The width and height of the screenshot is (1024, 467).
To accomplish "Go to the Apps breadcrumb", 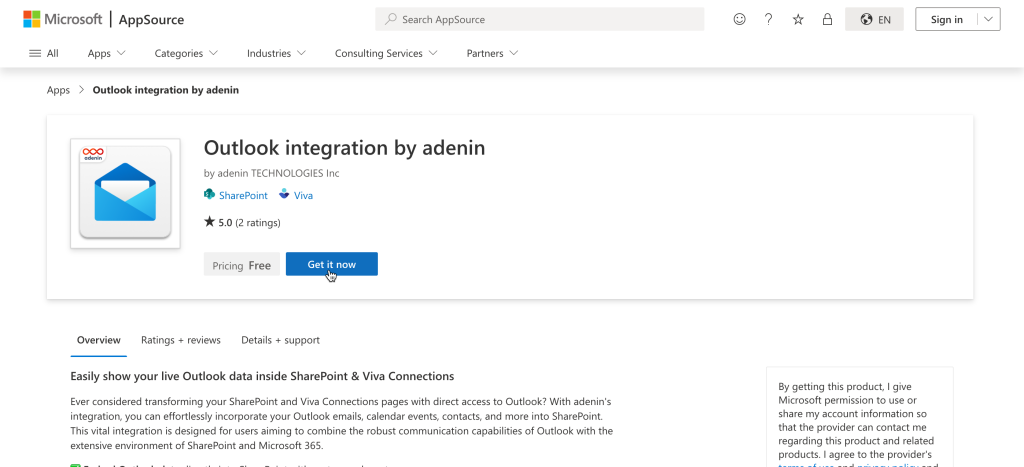I will [58, 89].
